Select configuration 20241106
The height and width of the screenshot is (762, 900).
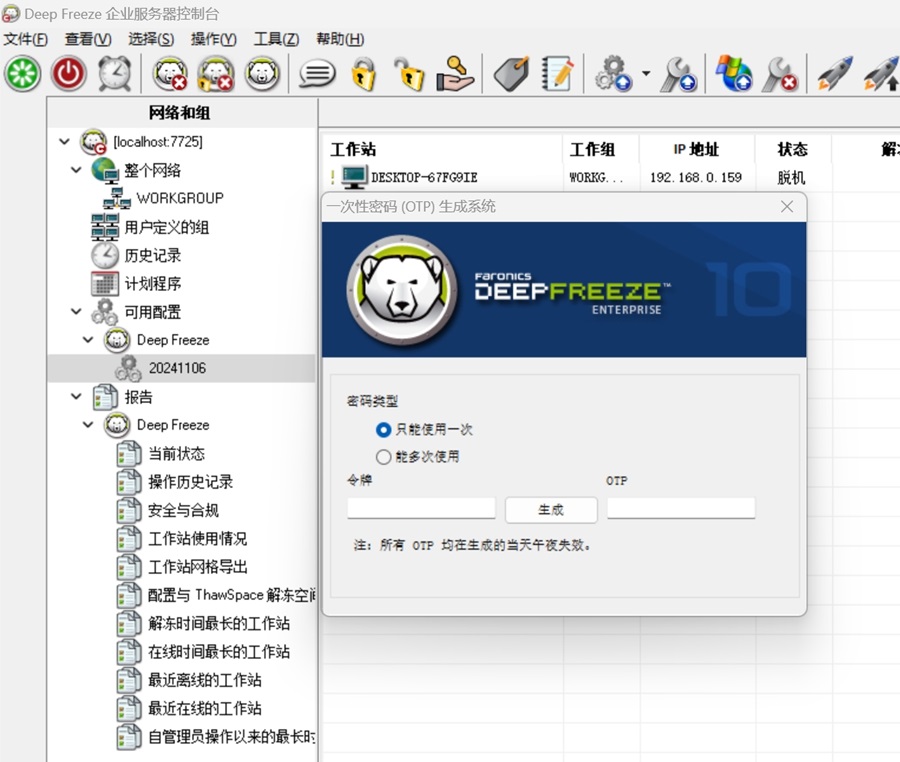[177, 368]
